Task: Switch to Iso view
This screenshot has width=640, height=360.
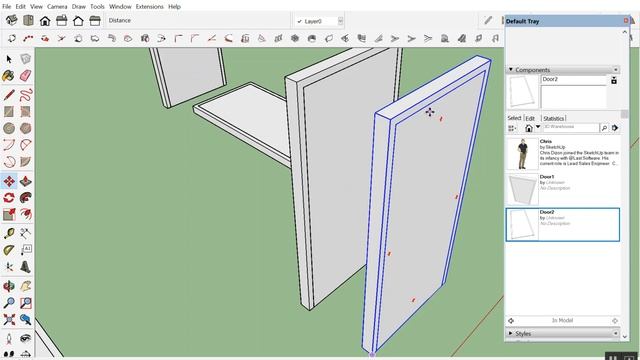Action: point(11,20)
